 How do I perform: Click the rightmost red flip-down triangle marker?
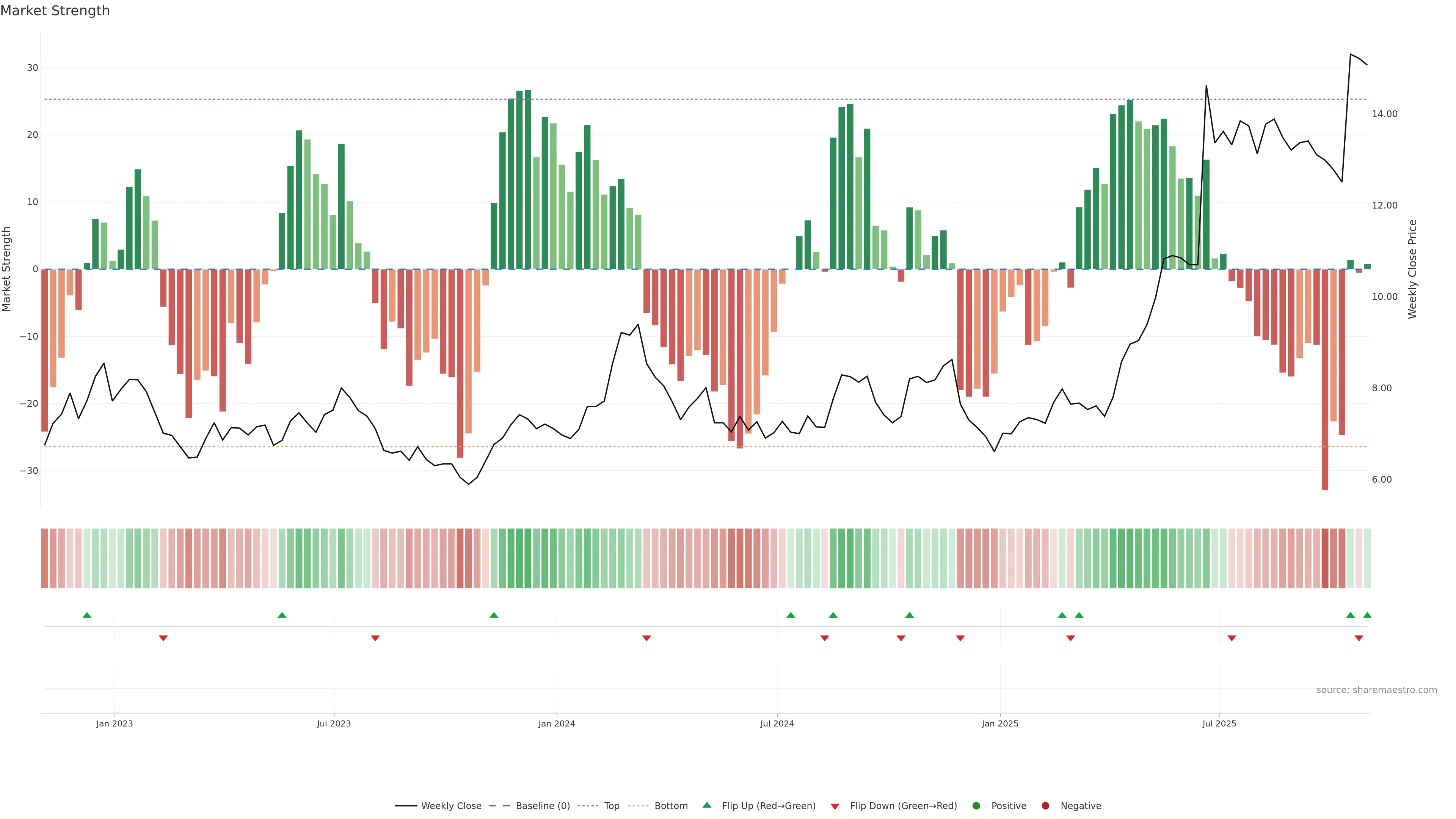(1359, 638)
